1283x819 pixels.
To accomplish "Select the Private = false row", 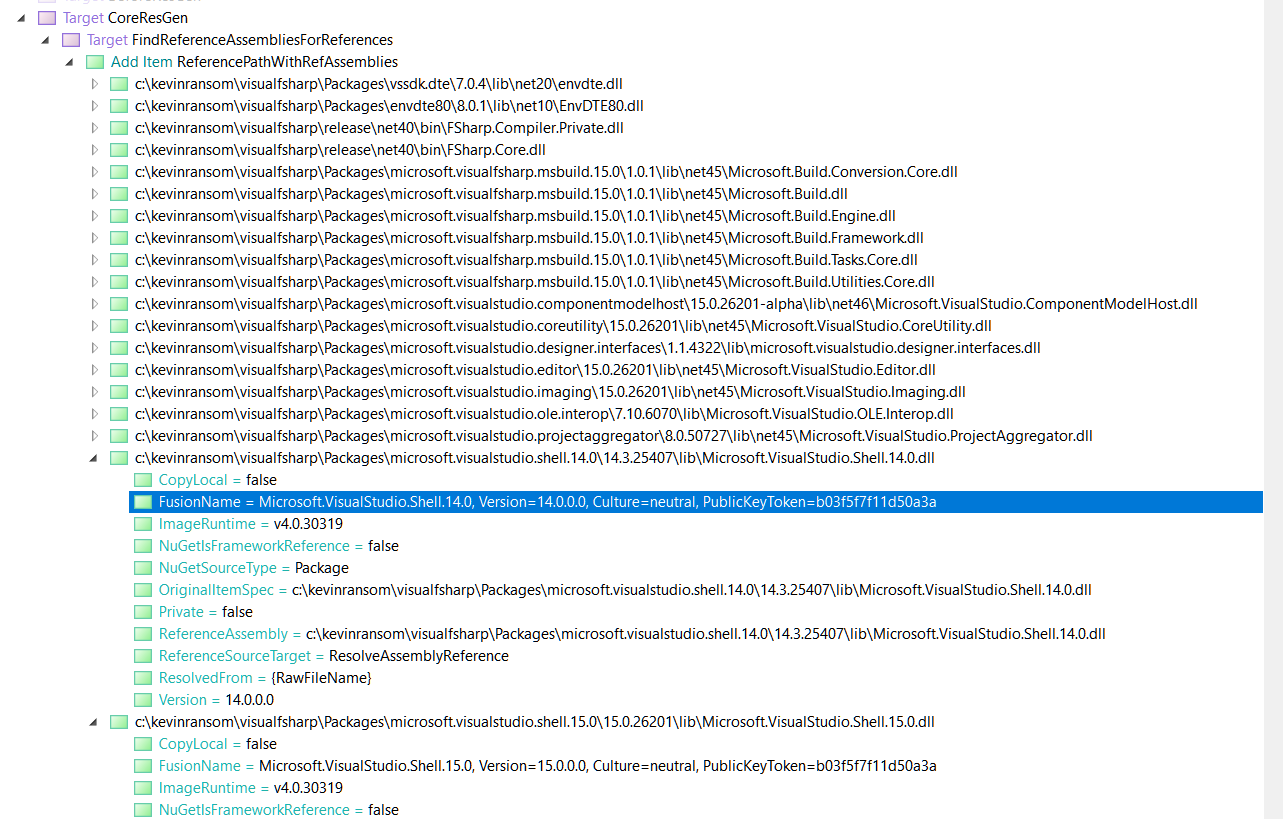I will coord(206,612).
